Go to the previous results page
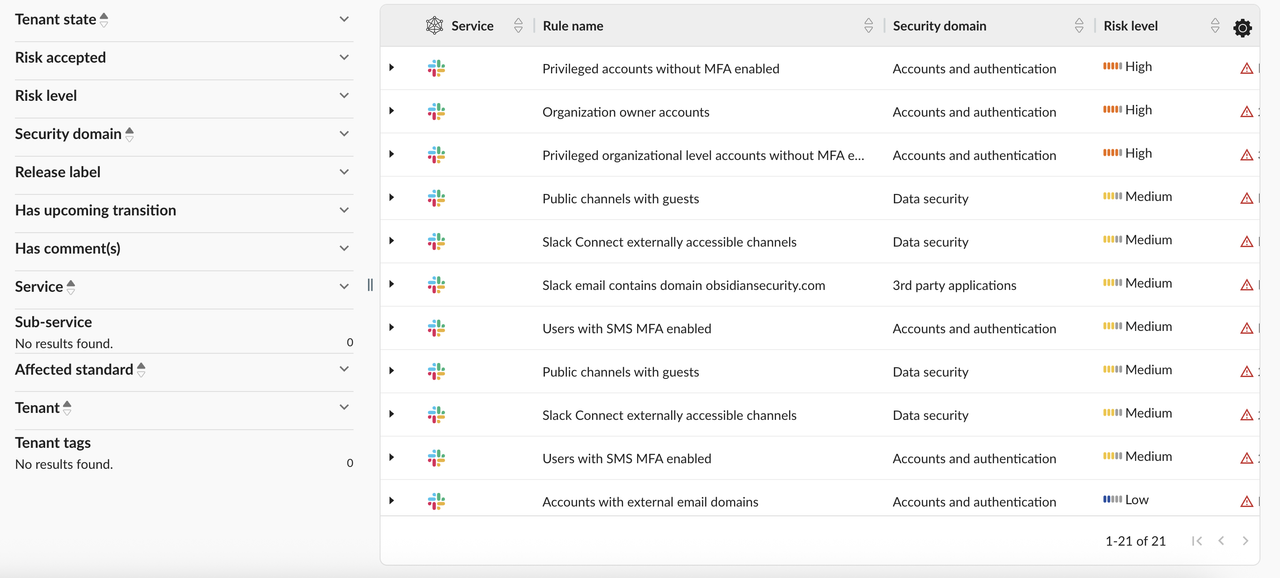The height and width of the screenshot is (578, 1280). pos(1221,541)
